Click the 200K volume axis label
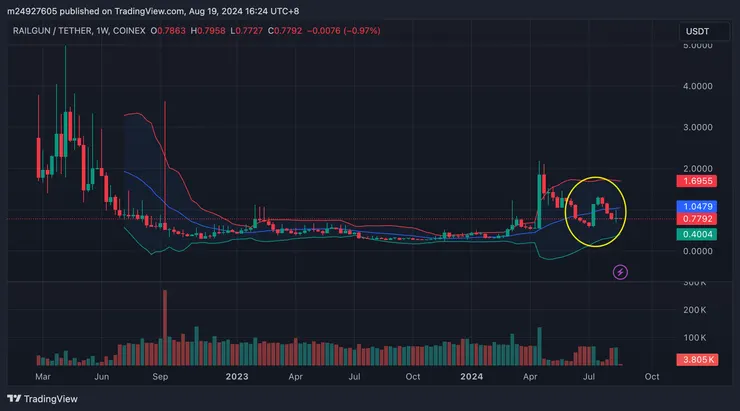Image resolution: width=740 pixels, height=411 pixels. 695,310
